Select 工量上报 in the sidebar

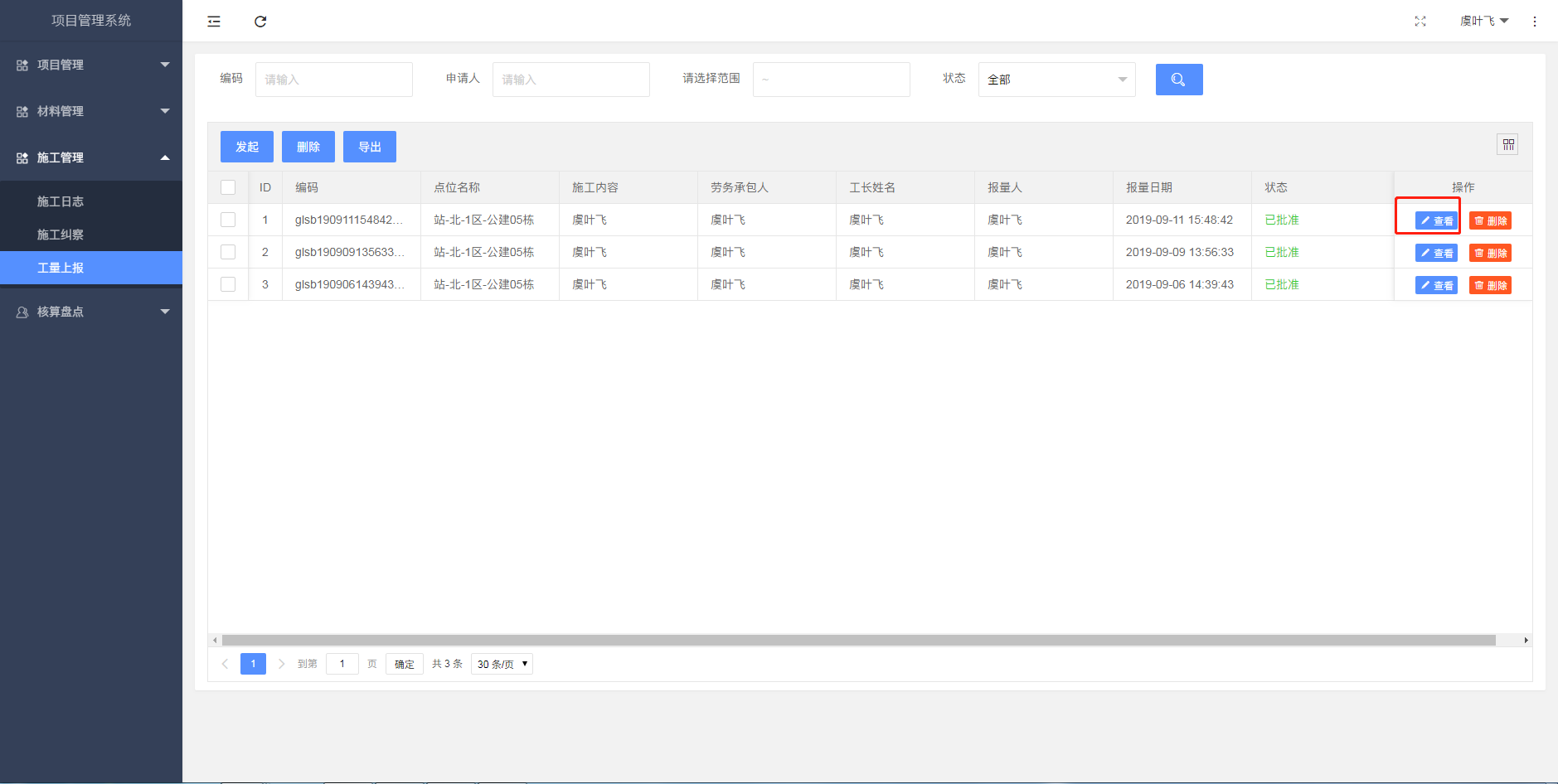(x=91, y=268)
